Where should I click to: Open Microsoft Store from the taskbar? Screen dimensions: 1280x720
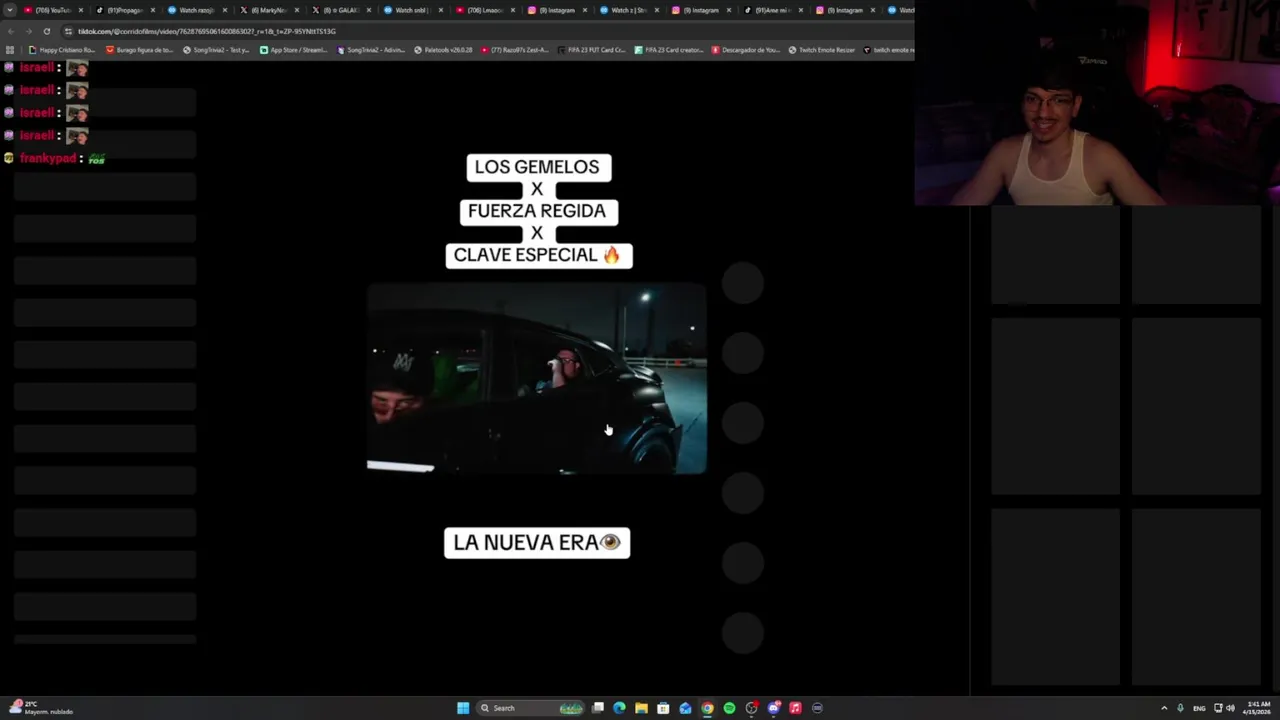663,708
